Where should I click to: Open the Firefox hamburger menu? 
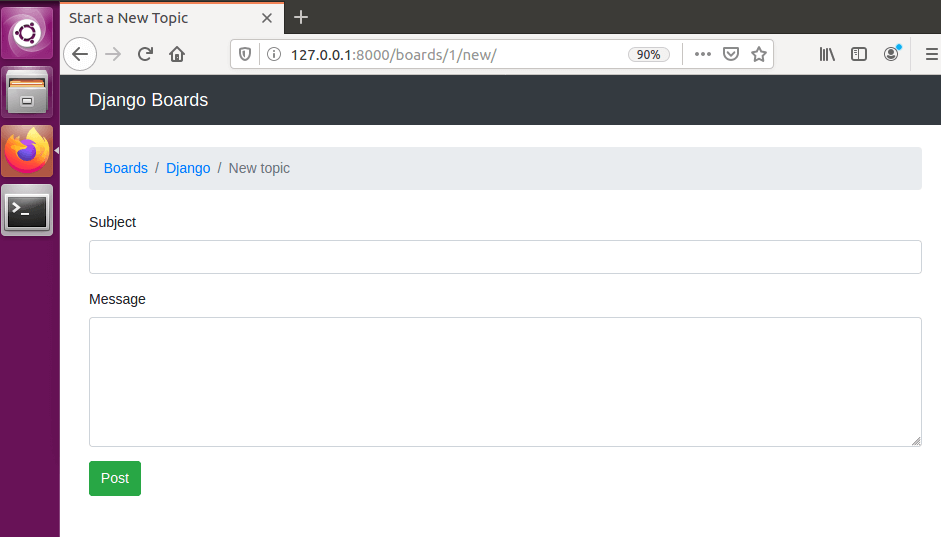[931, 55]
